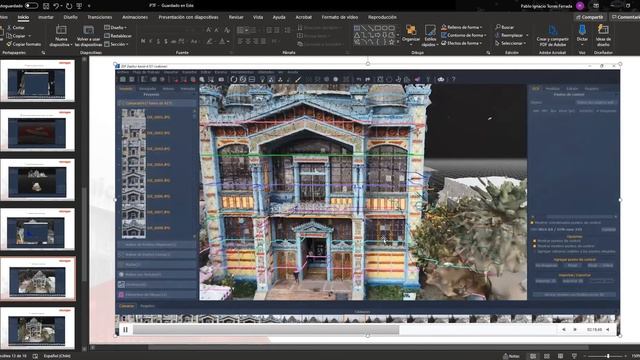Screen dimensions: 640x360
Task: Step video back one frame
Action: 564,329
